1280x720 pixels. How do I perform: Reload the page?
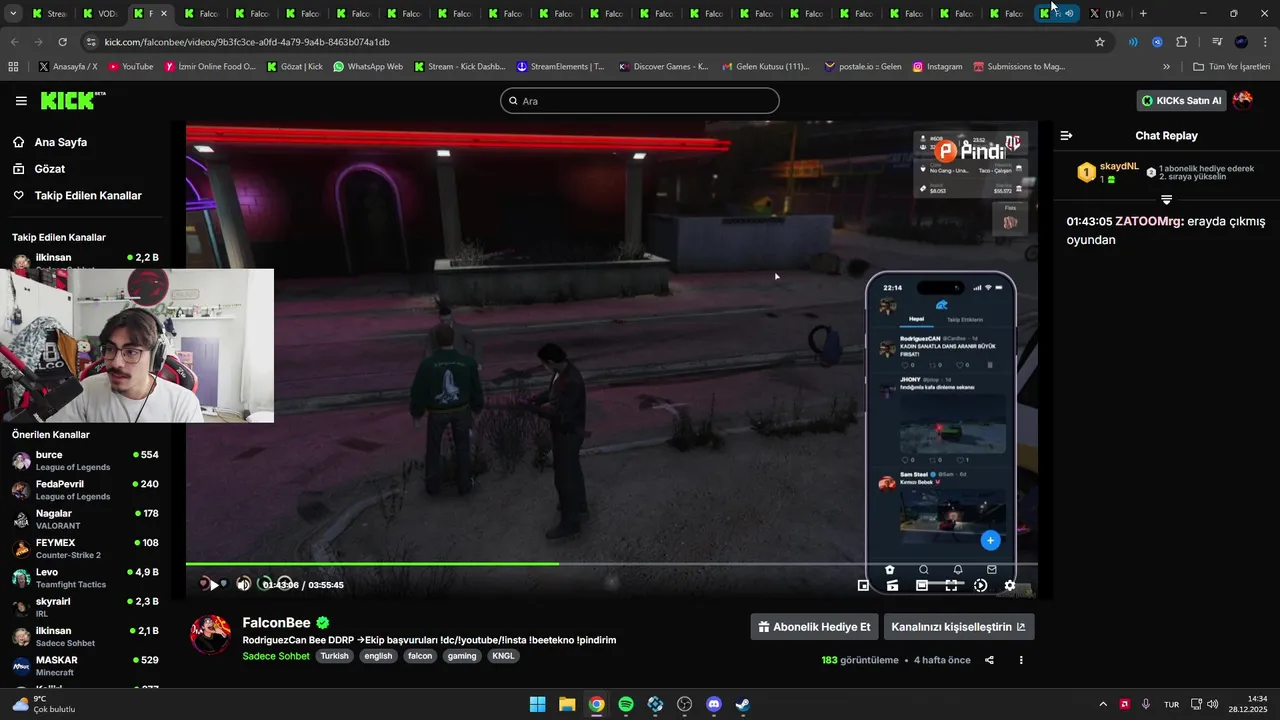click(62, 42)
